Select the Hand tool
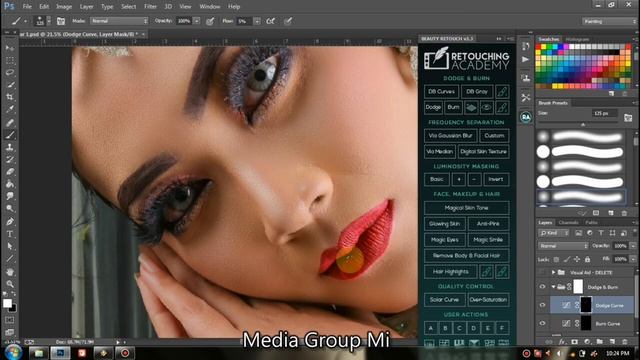The image size is (640, 360). coord(10,271)
